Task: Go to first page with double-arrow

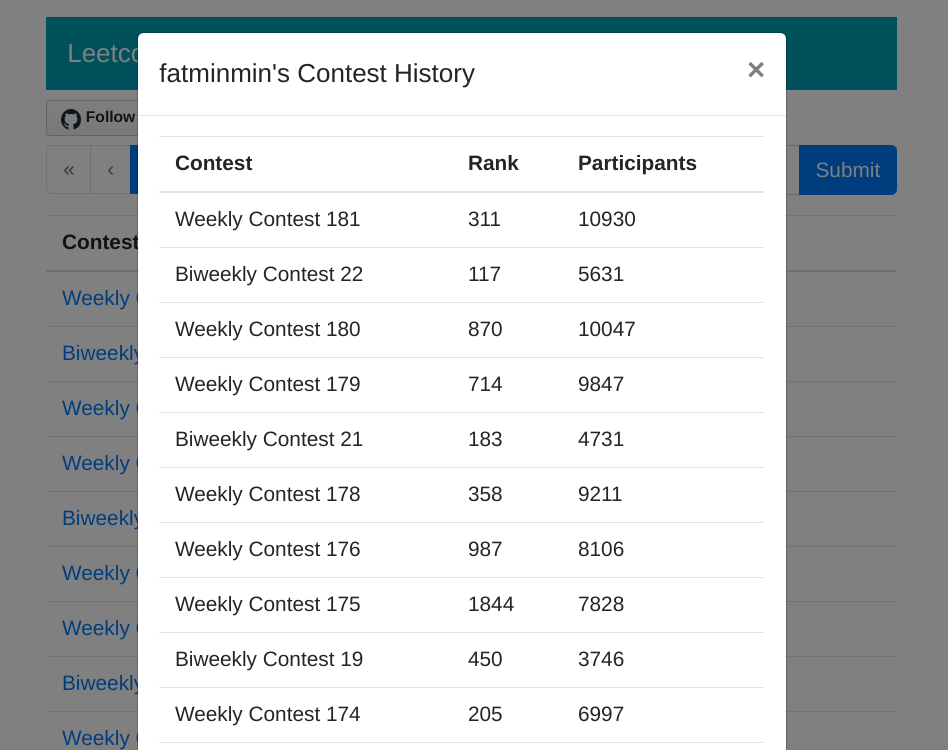Action: [69, 170]
